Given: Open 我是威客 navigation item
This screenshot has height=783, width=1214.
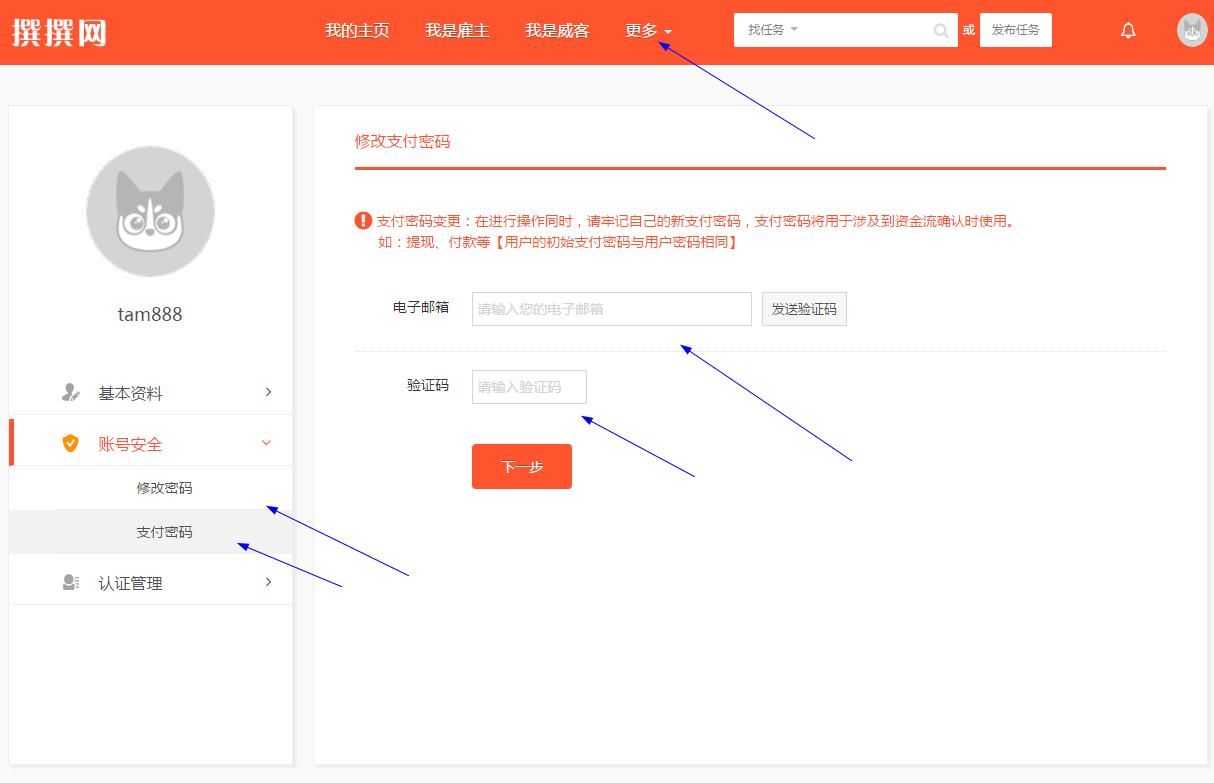Looking at the screenshot, I should (557, 31).
